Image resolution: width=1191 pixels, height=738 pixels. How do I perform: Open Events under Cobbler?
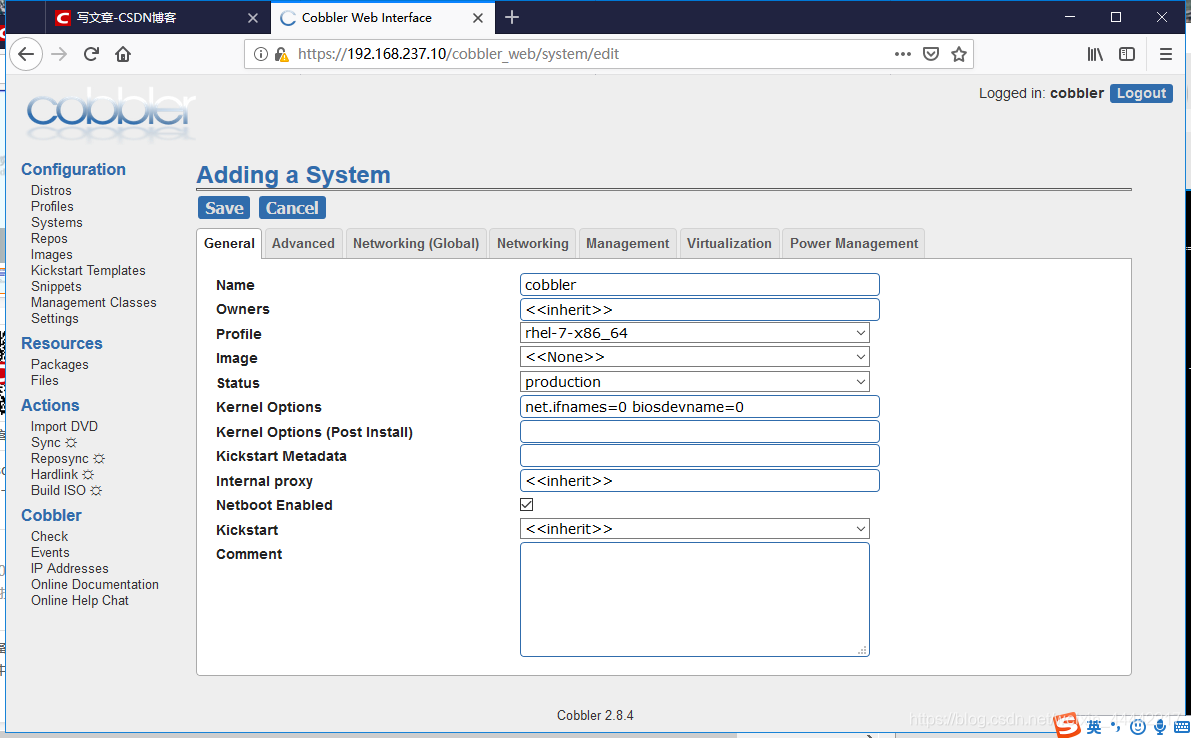(x=50, y=553)
